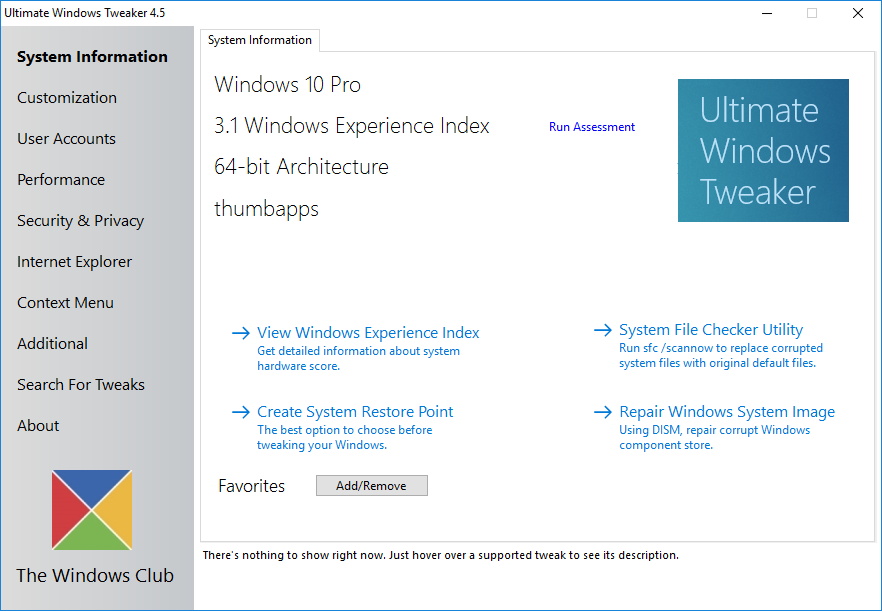Screen dimensions: 882x611
Task: Click Create System Restore Point link
Action: click(355, 412)
